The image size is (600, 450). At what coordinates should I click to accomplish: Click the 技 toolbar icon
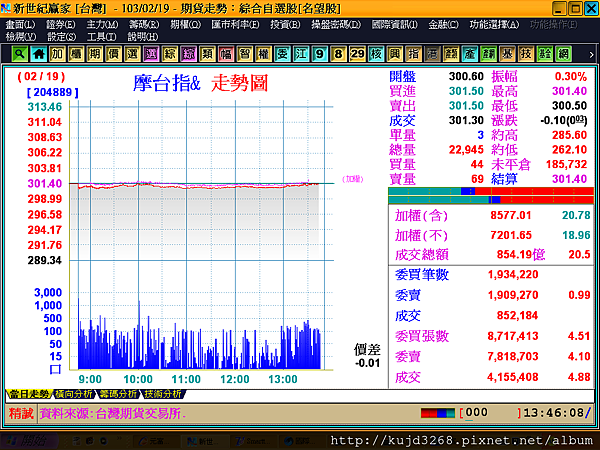526,54
